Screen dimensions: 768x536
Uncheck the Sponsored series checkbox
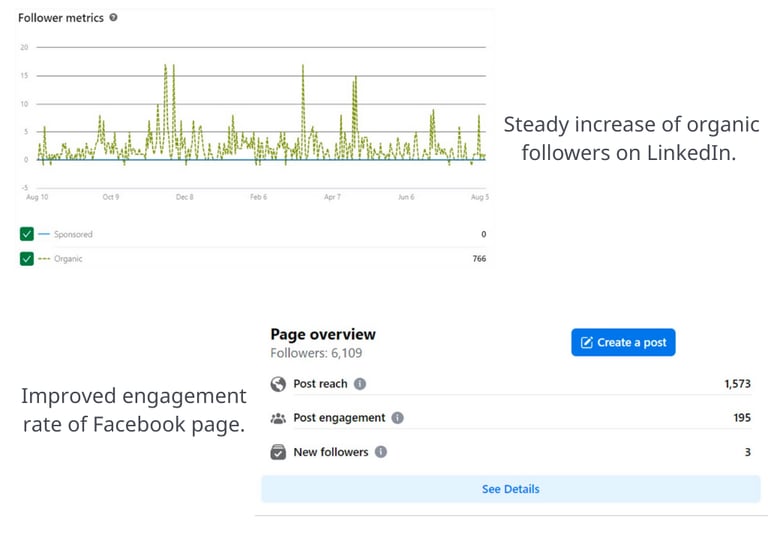pyautogui.click(x=27, y=234)
